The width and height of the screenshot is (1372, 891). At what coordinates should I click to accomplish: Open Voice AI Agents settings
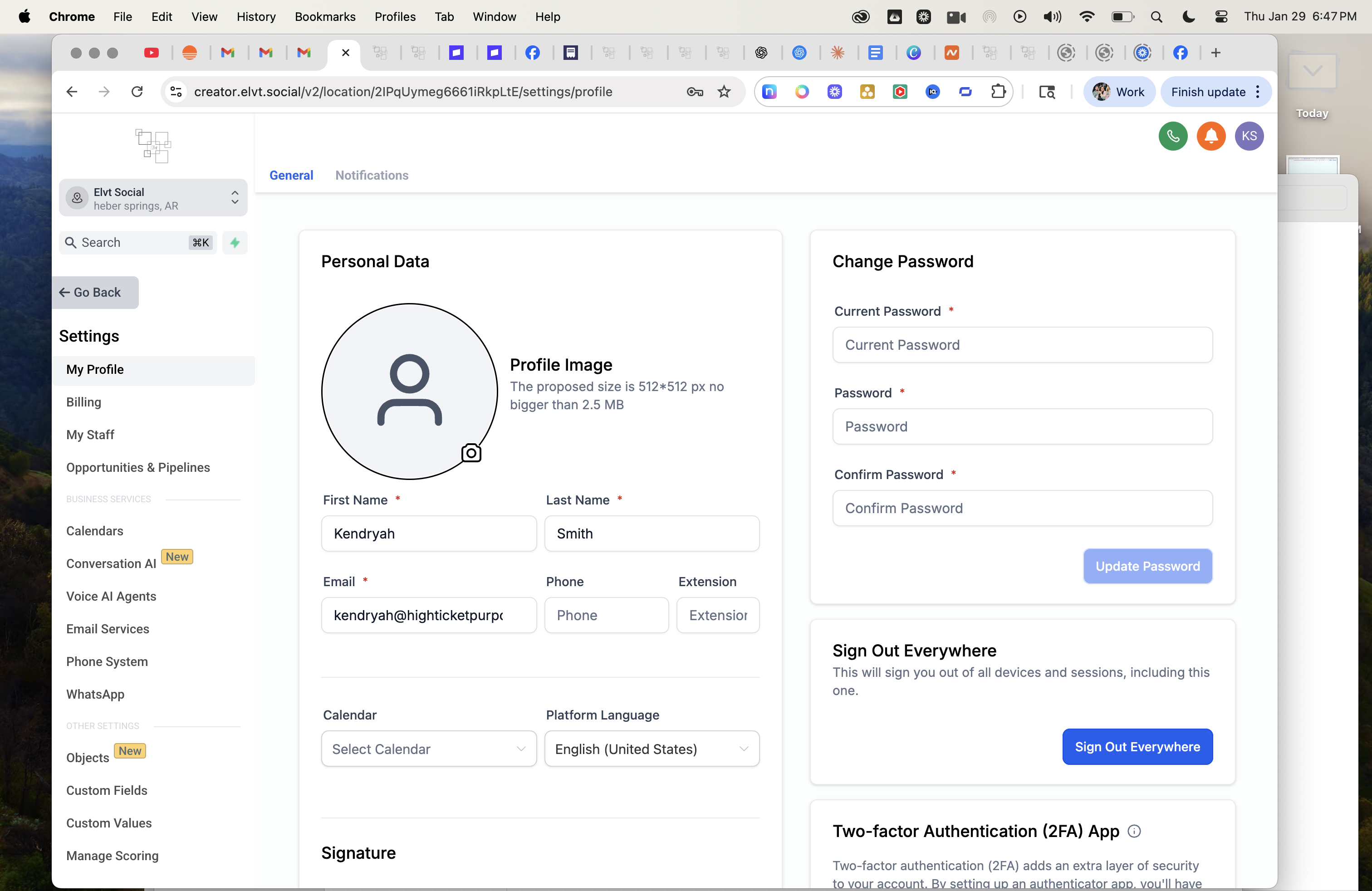point(111,597)
